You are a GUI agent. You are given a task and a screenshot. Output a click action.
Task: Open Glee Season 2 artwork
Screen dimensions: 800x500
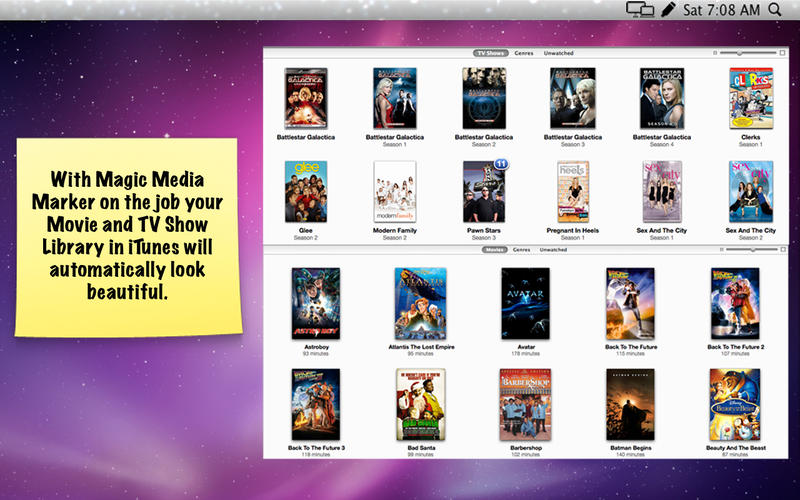coord(305,191)
